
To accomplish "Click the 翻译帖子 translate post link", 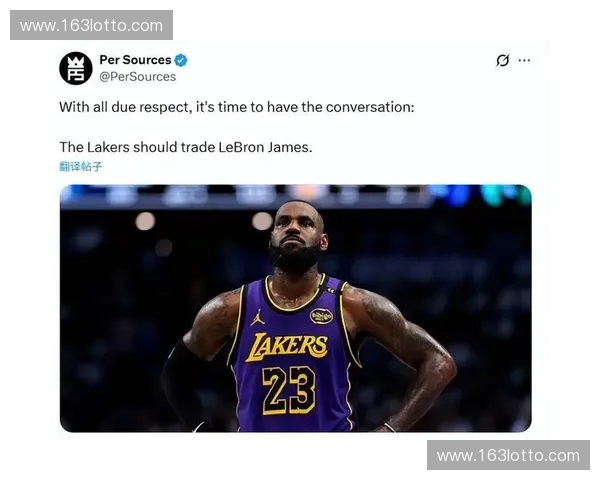I will coord(81,167).
